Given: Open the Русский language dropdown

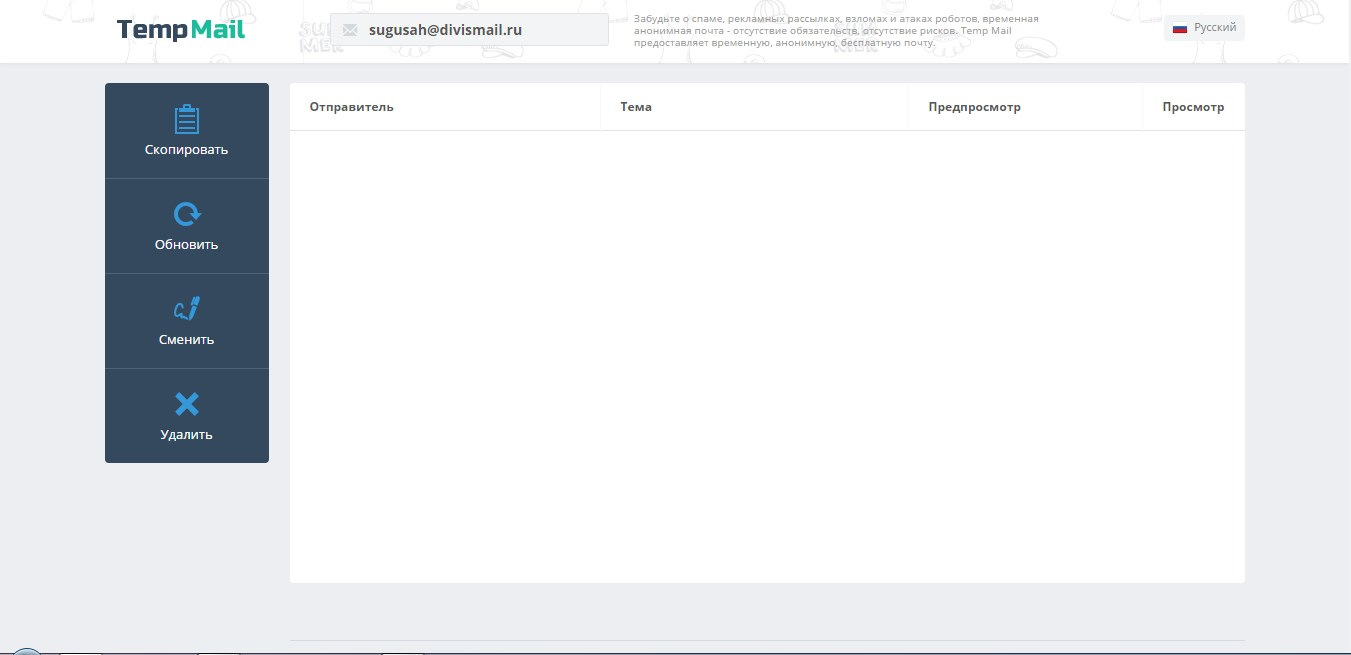Looking at the screenshot, I should click(1204, 28).
